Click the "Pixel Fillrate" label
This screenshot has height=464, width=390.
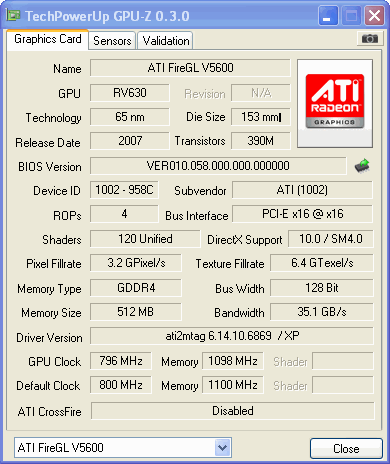click(54, 264)
